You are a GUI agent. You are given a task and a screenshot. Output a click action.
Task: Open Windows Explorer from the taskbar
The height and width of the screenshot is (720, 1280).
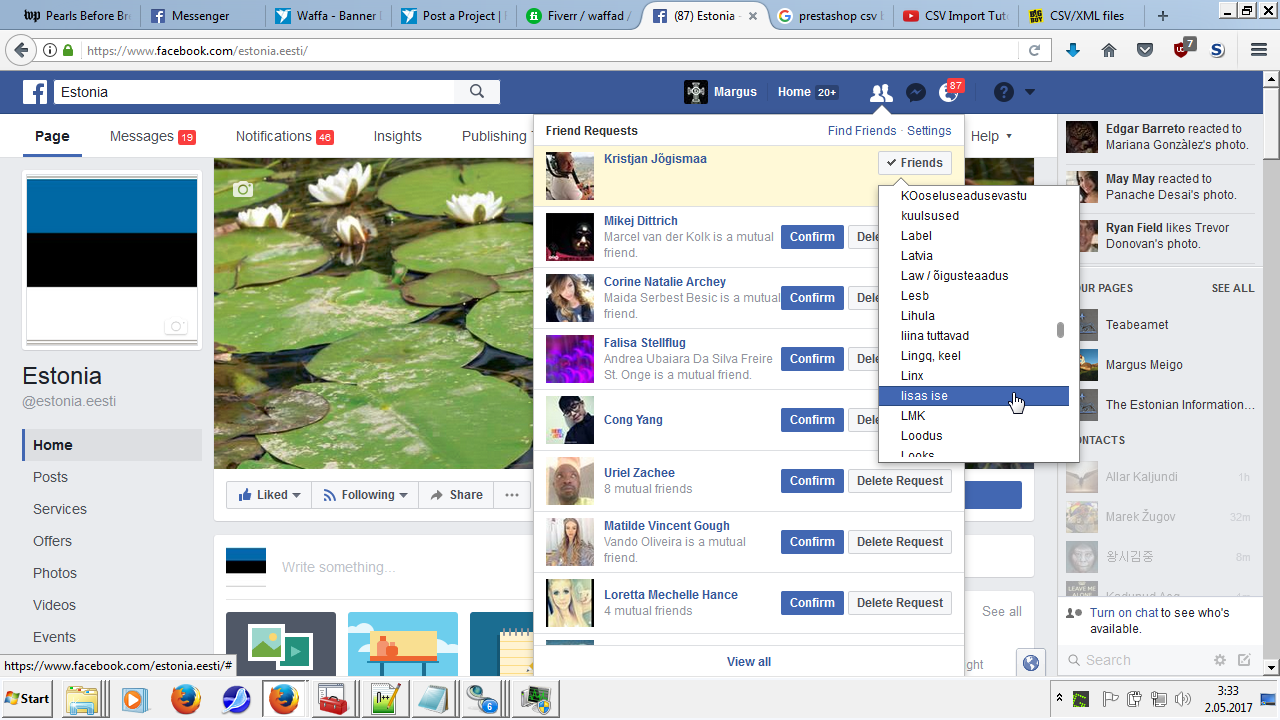pos(83,698)
